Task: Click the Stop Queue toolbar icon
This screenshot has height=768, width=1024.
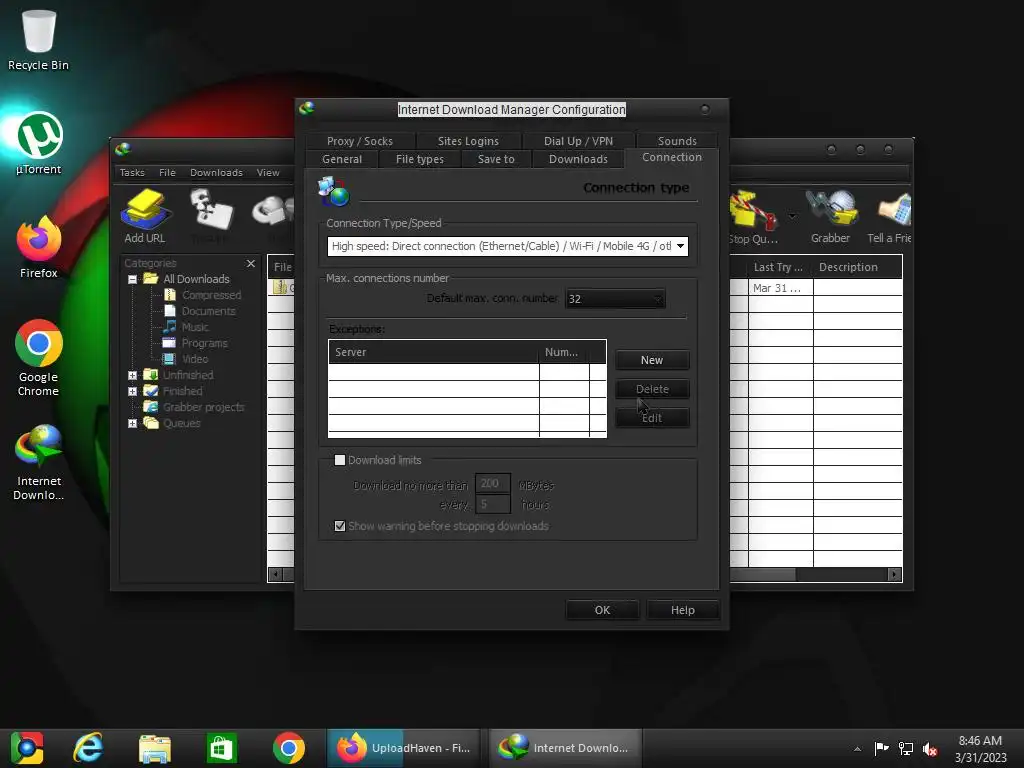Action: [x=754, y=216]
